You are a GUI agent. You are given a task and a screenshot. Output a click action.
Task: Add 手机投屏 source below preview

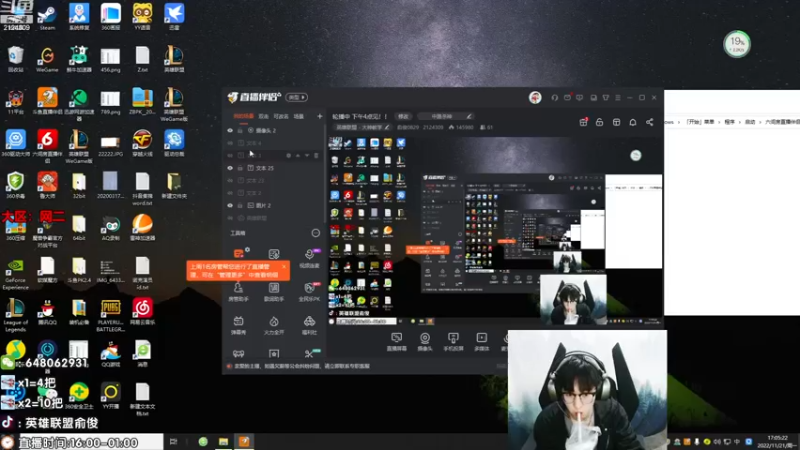(x=453, y=341)
